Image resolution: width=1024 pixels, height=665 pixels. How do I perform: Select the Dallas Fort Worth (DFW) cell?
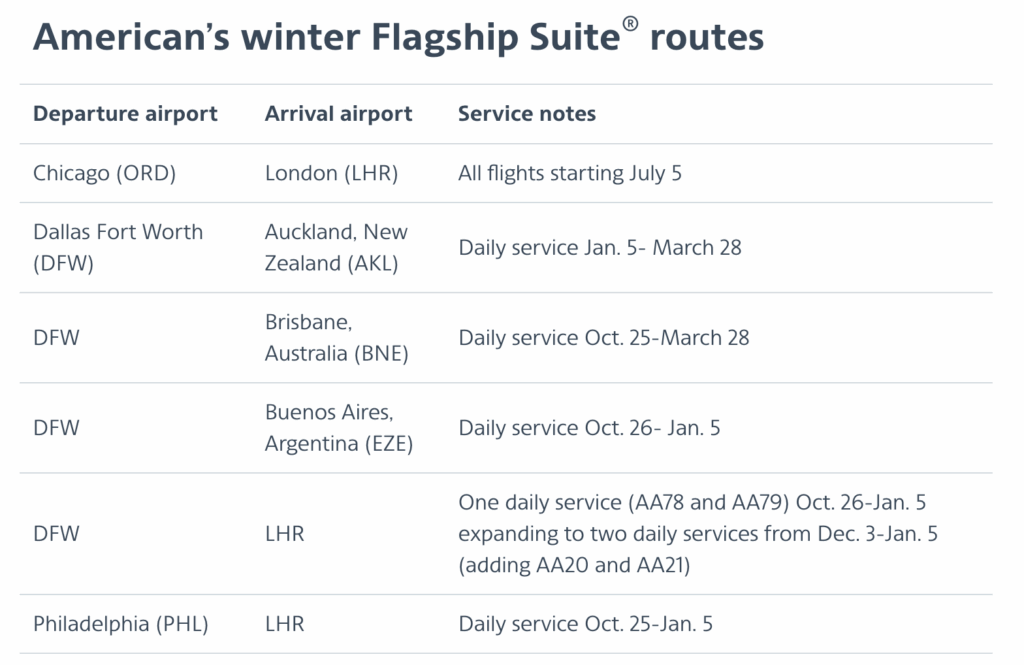[118, 247]
